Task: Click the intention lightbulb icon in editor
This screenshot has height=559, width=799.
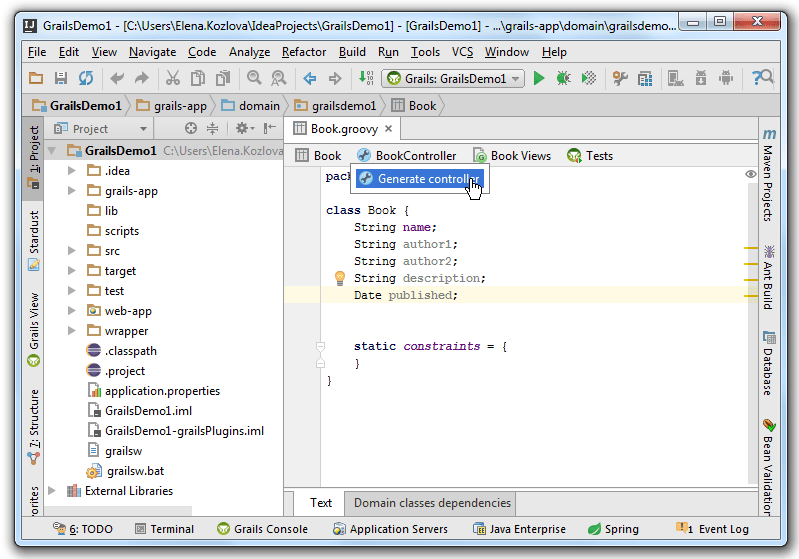Action: coord(339,278)
